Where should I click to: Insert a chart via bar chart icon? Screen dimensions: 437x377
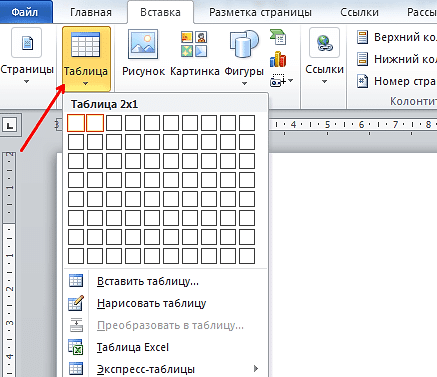click(278, 59)
